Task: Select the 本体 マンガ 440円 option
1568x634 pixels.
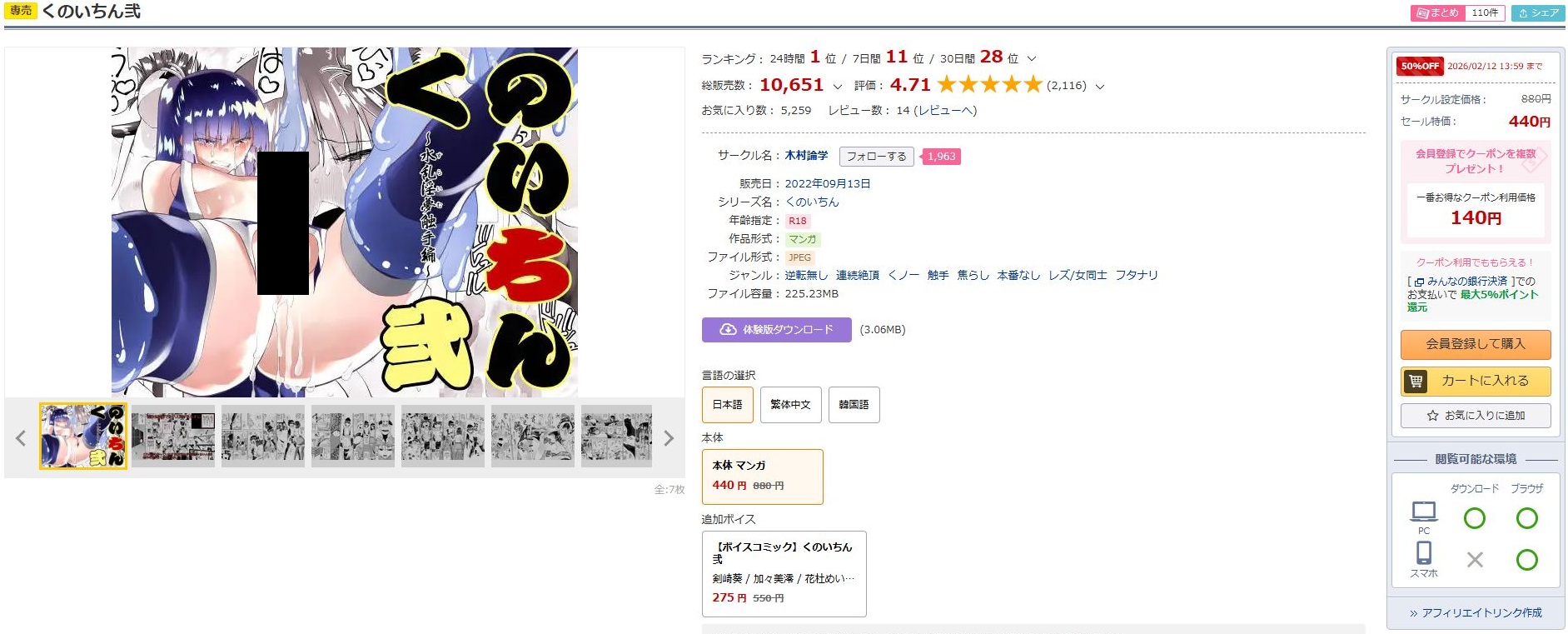Action: point(763,477)
